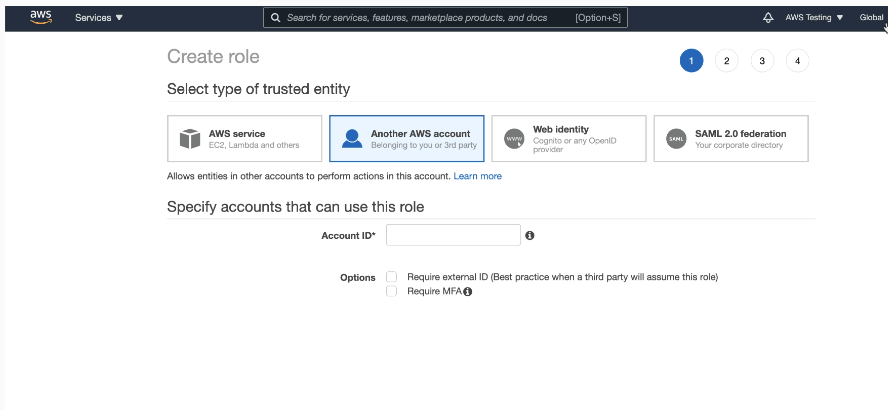Click the Web identity www icon
Screen dimensions: 888x410
(514, 138)
